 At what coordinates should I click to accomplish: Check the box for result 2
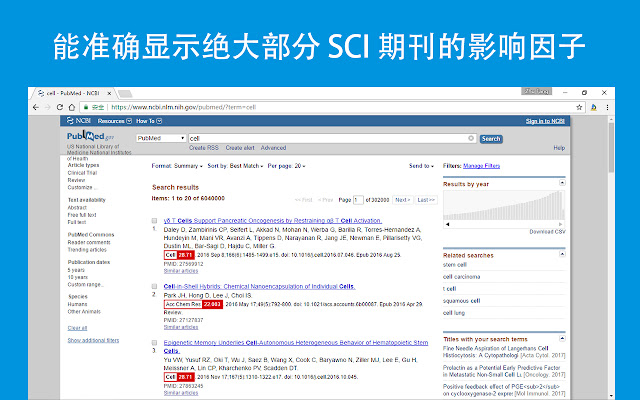(154, 286)
